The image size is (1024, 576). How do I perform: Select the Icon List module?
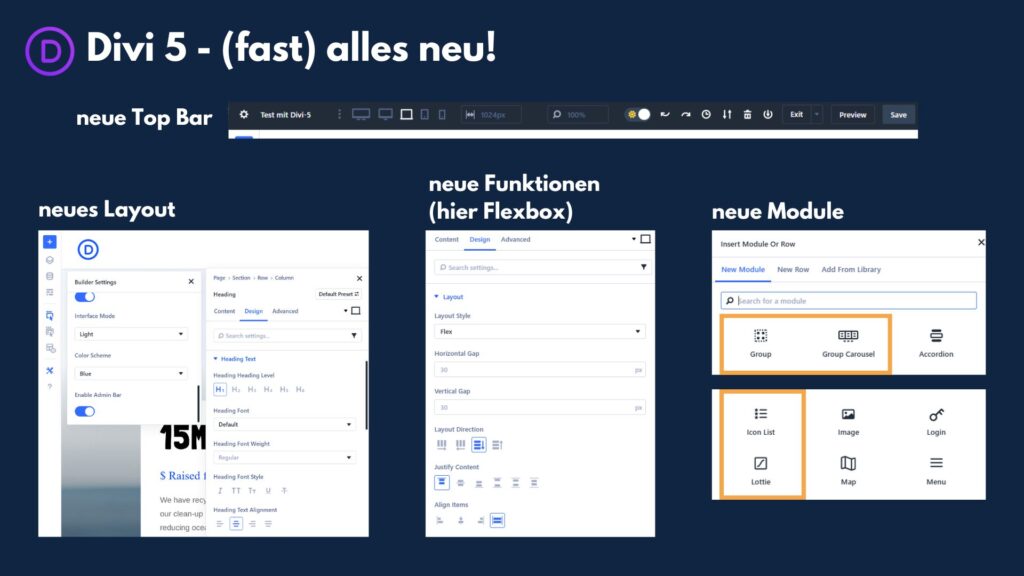coord(760,420)
